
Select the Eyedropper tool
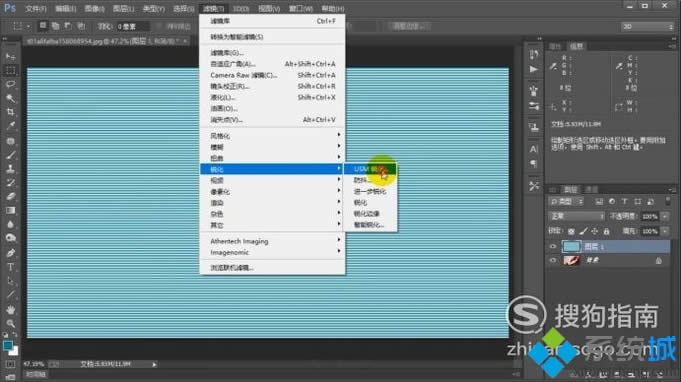[10, 126]
